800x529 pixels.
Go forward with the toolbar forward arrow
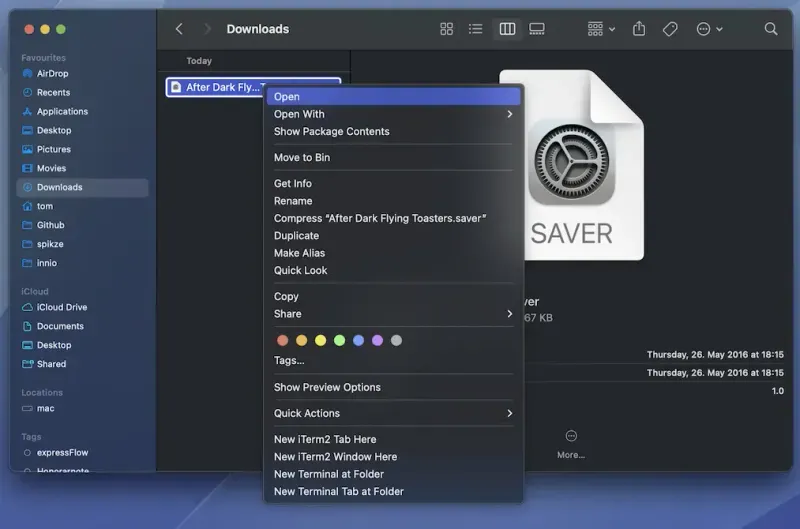207,29
